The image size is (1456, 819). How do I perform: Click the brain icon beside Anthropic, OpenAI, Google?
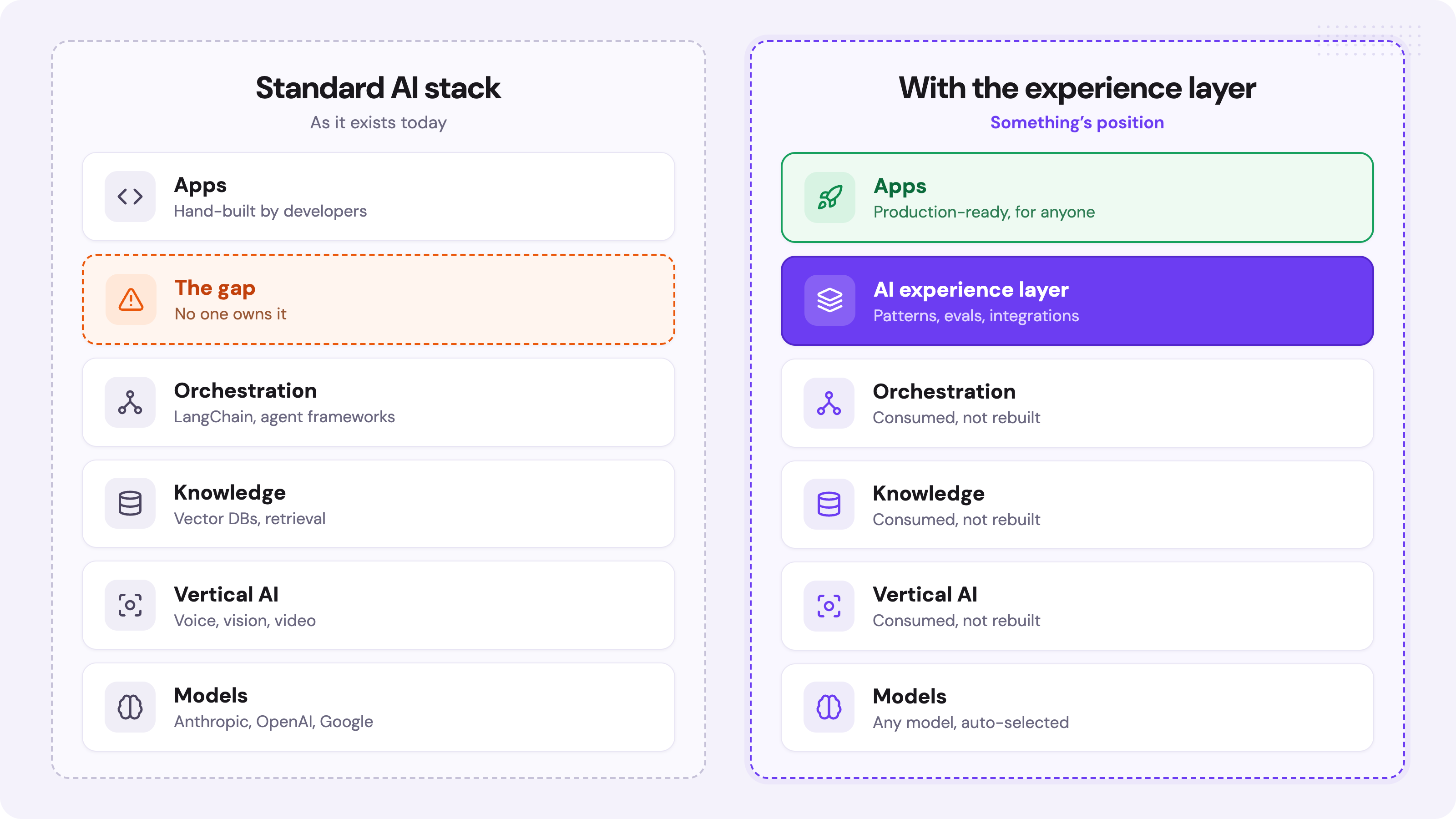130,707
